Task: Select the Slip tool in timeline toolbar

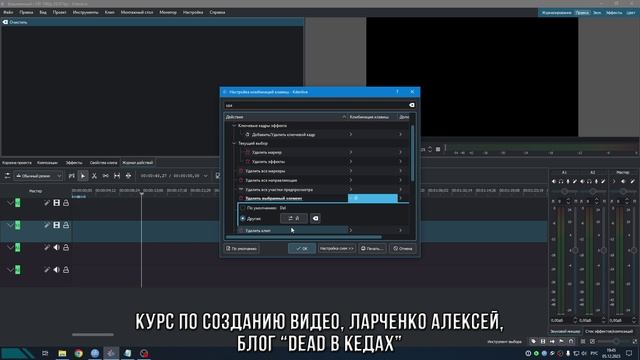Action: coord(117,176)
